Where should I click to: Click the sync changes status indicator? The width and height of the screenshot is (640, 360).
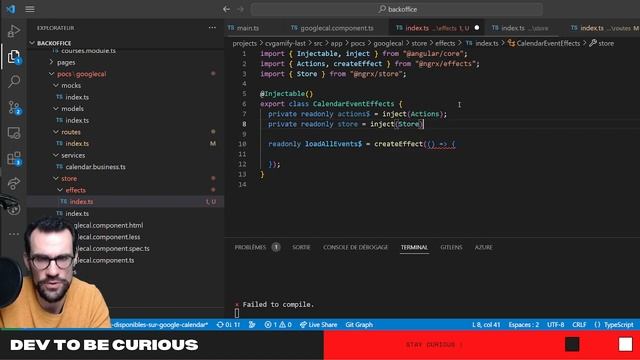point(228,325)
